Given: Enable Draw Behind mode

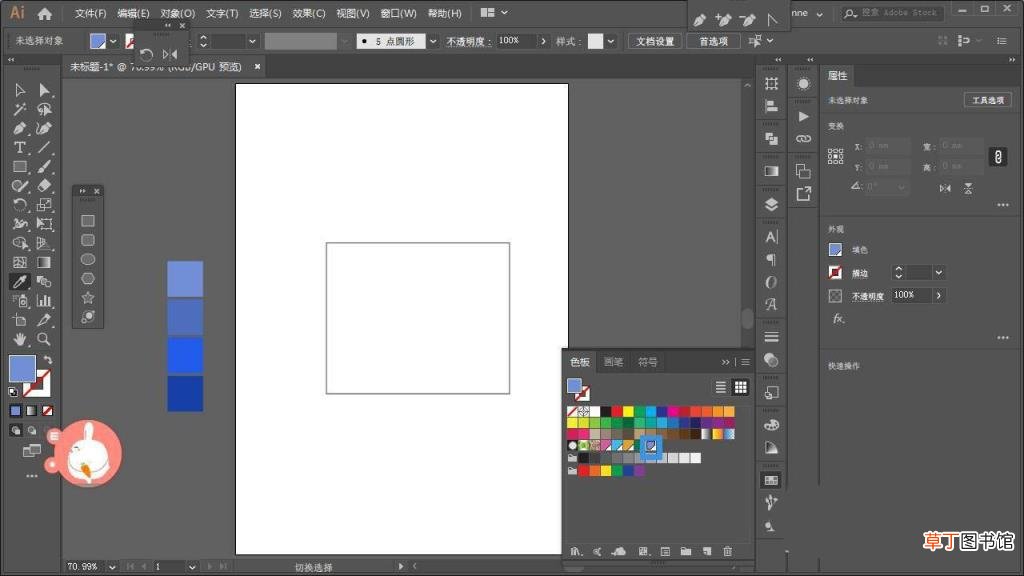Looking at the screenshot, I should [x=31, y=431].
